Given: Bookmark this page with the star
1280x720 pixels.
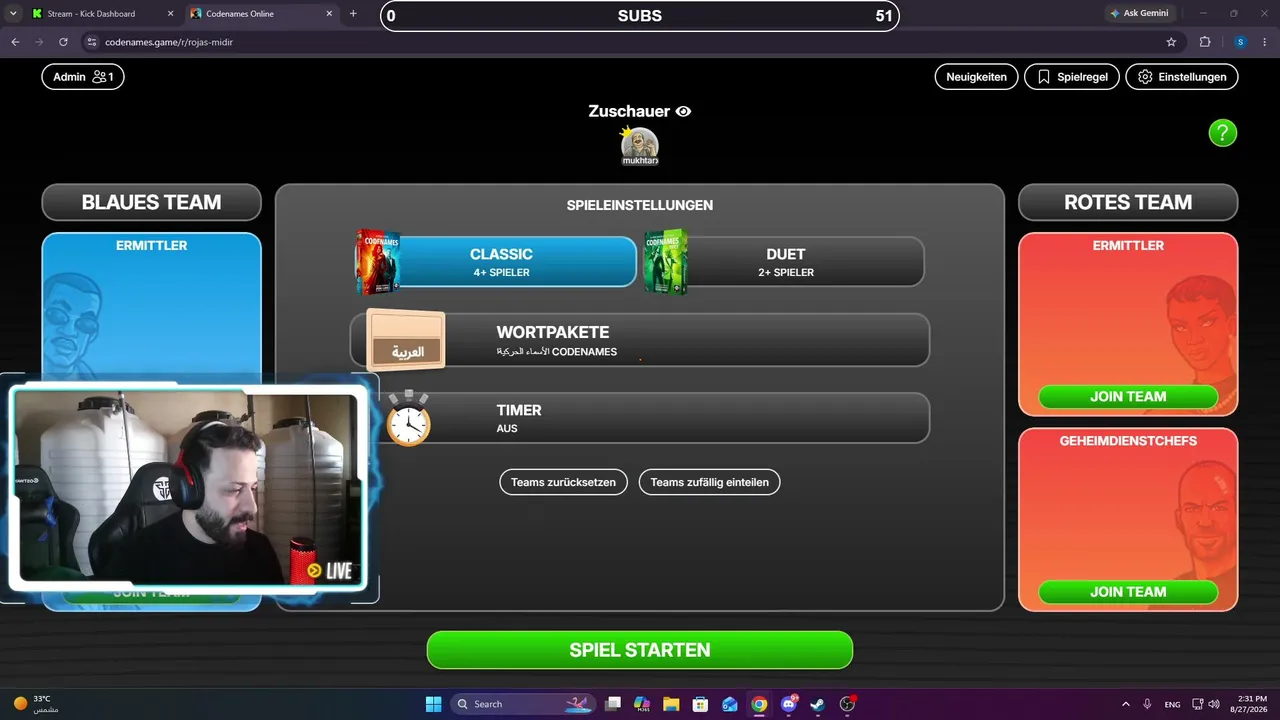Looking at the screenshot, I should [x=1171, y=42].
